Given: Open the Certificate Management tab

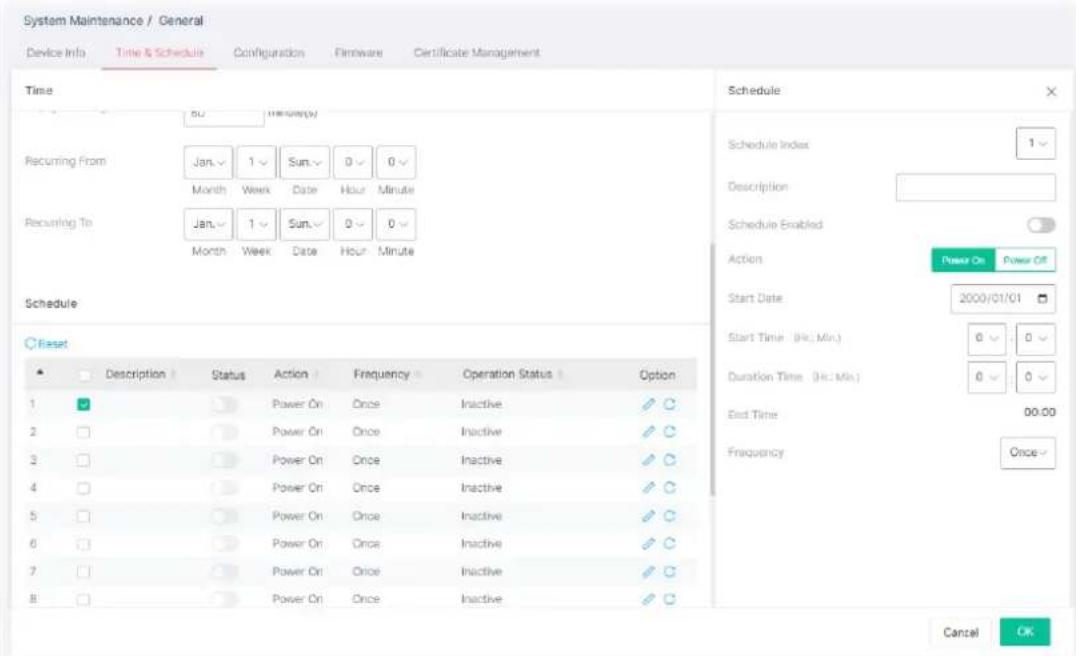Looking at the screenshot, I should click(476, 53).
